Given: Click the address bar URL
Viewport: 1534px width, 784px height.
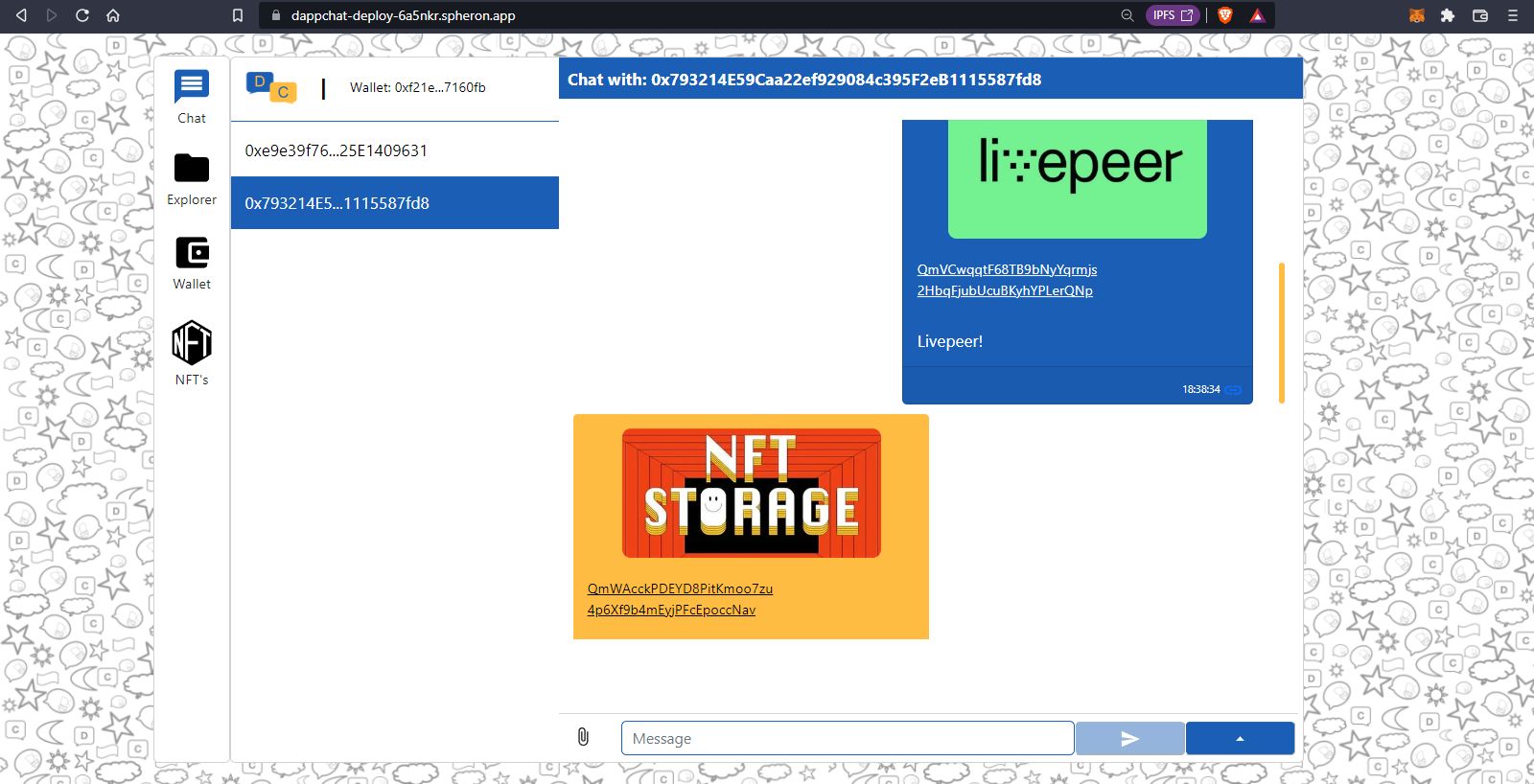Looking at the screenshot, I should pyautogui.click(x=403, y=15).
